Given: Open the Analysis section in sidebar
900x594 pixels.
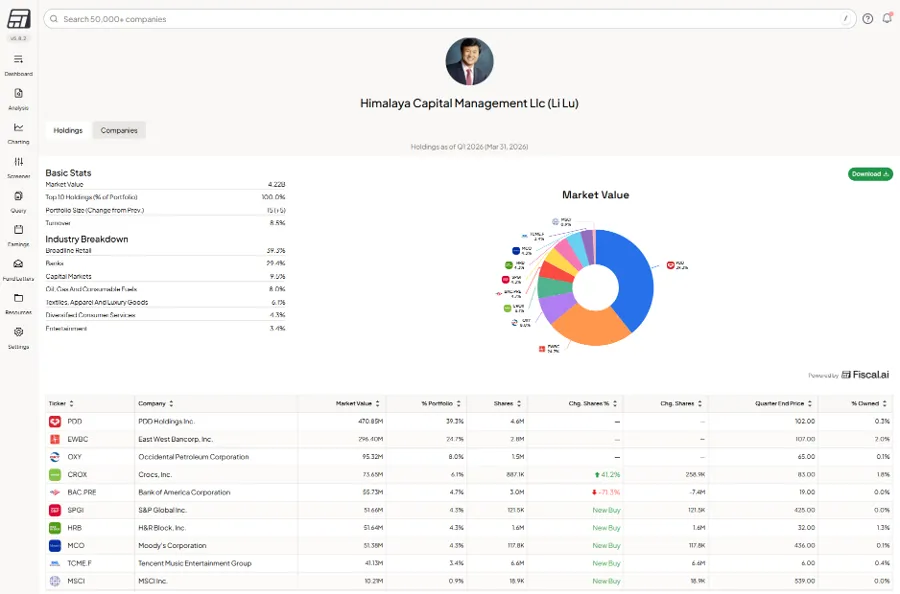Looking at the screenshot, I should pyautogui.click(x=18, y=99).
